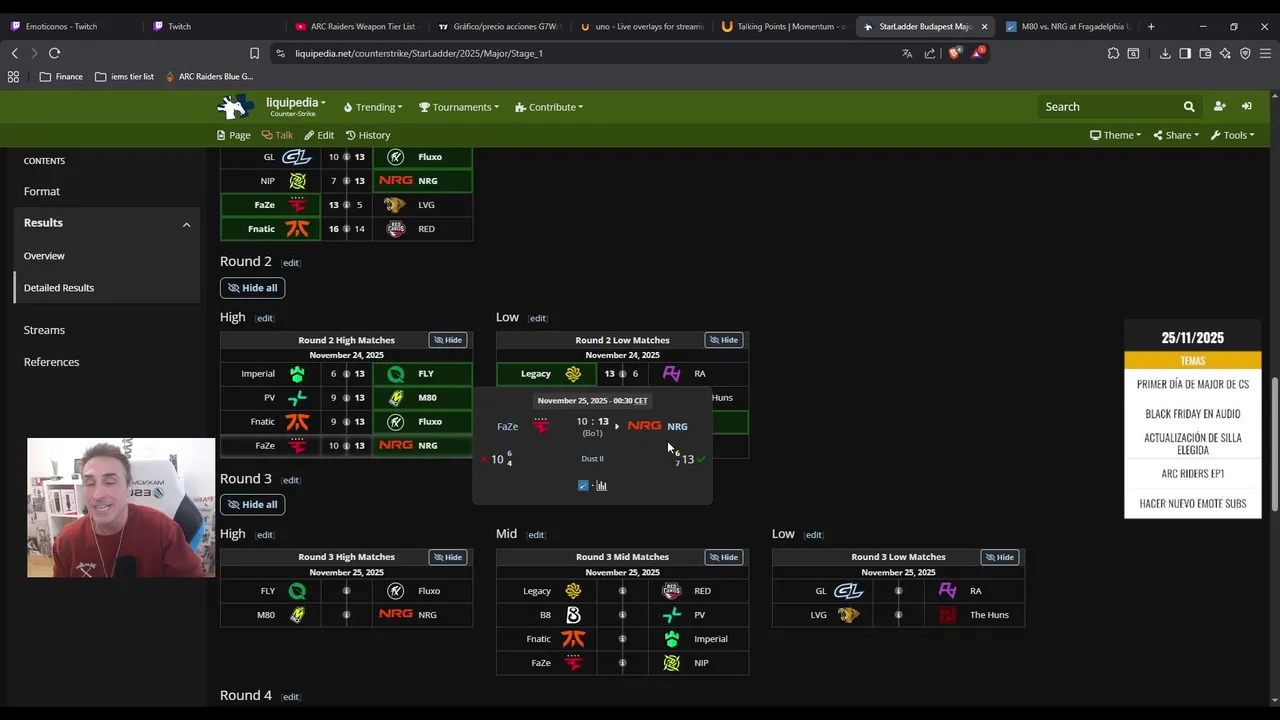Open the Share dropdown

(x=1176, y=135)
